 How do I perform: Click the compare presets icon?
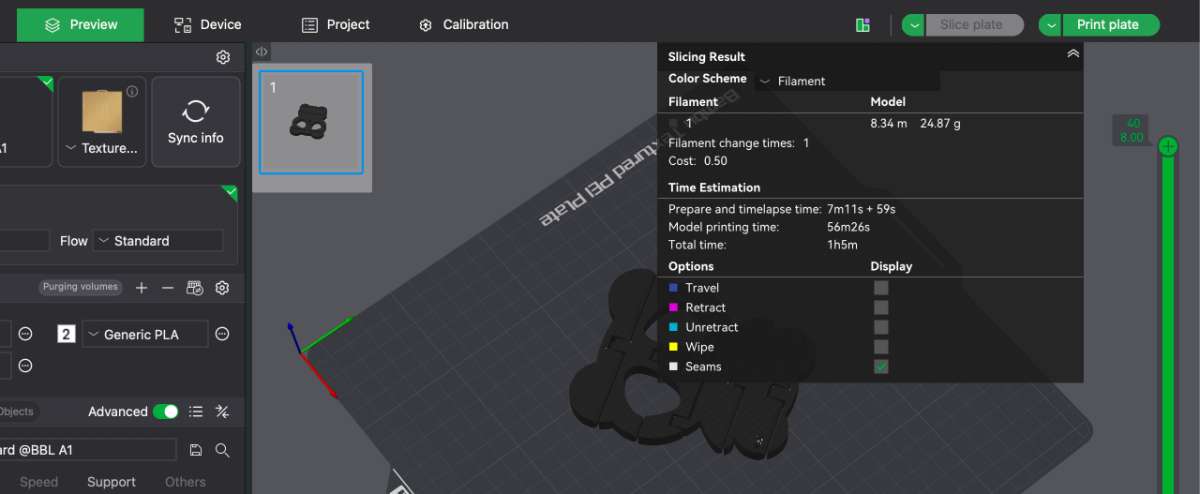coord(223,412)
